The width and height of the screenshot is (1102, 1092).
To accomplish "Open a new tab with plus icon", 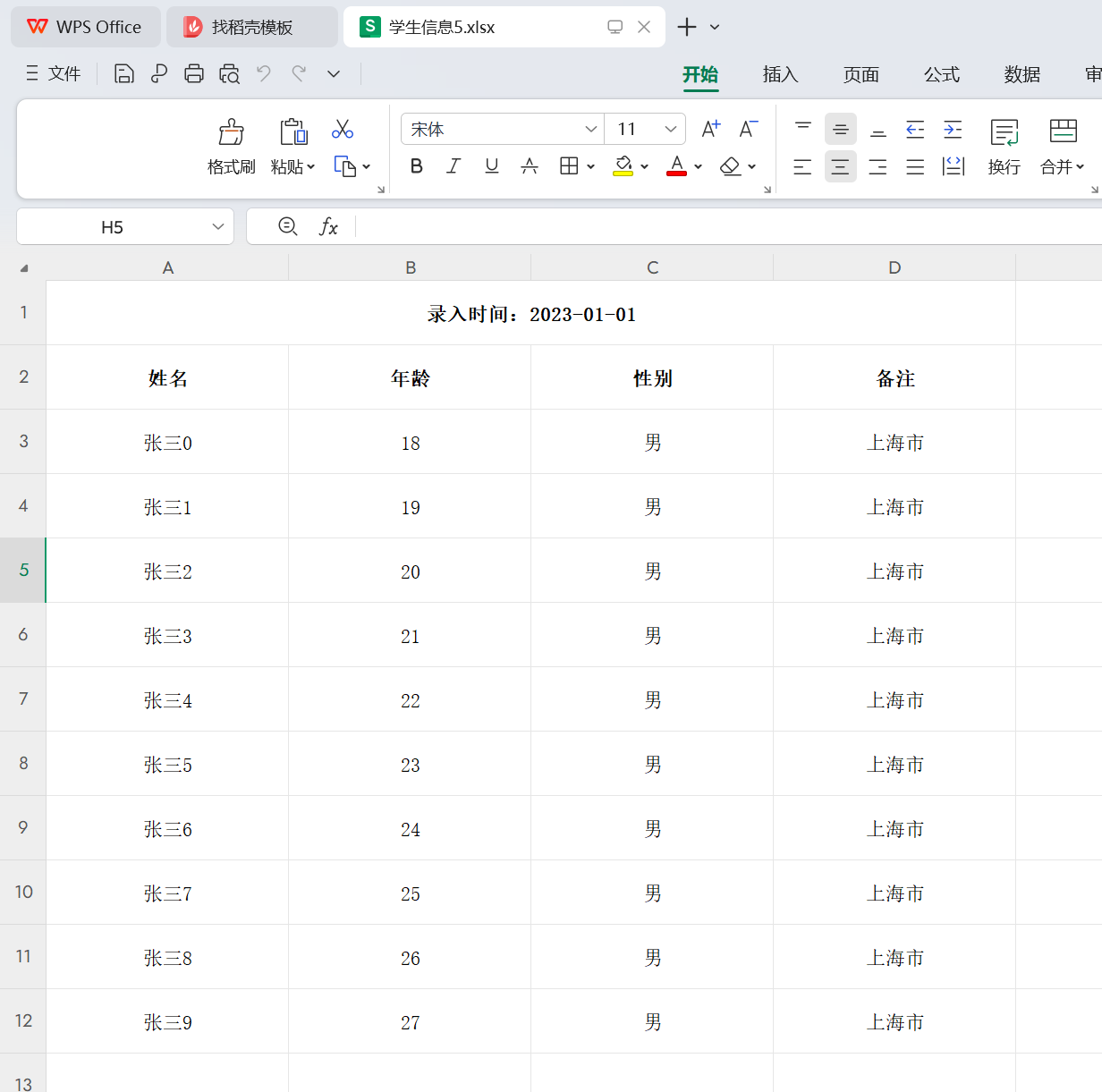I will [687, 27].
